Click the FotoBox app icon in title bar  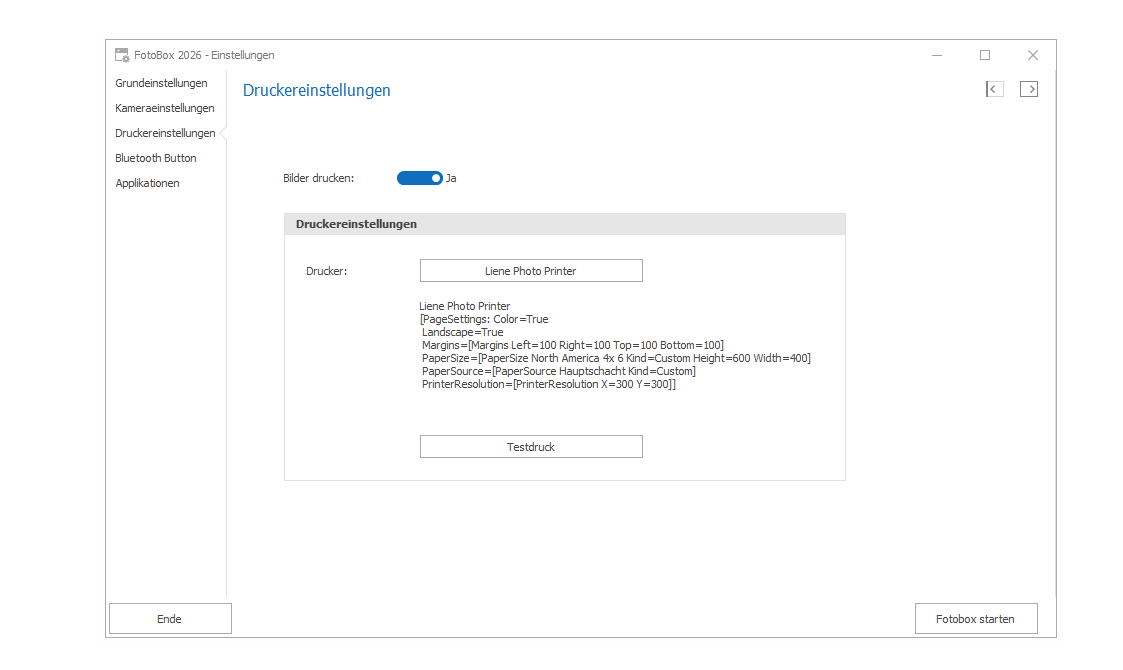[x=122, y=55]
